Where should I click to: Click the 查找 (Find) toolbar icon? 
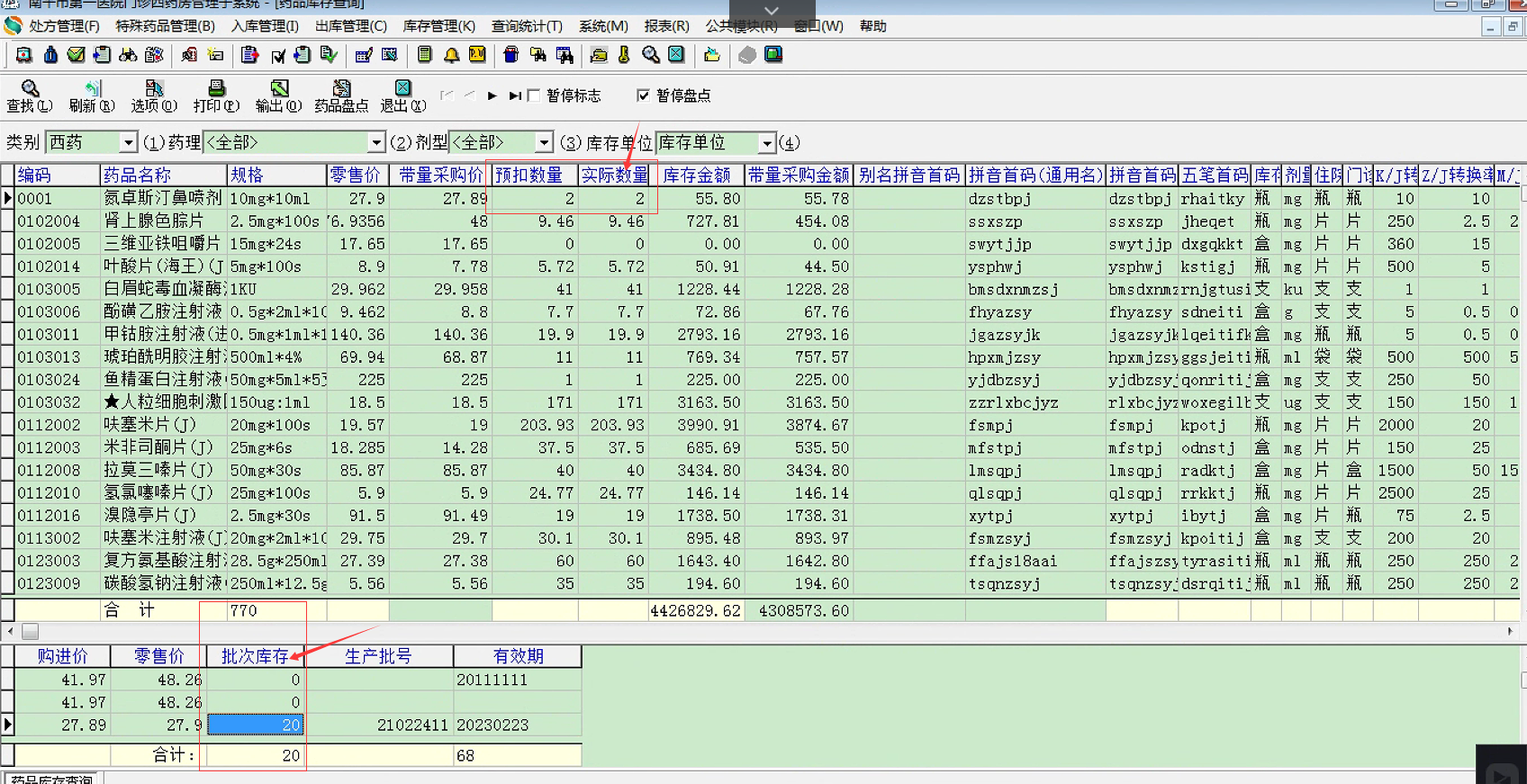(x=30, y=95)
